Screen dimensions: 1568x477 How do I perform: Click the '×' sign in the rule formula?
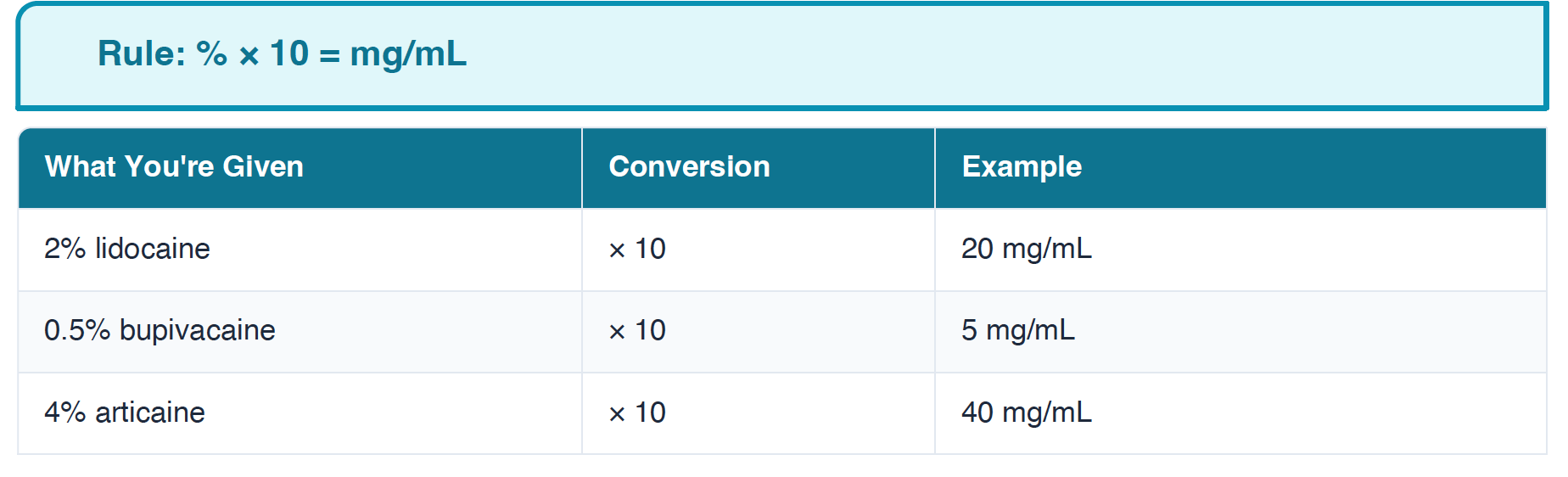249,56
